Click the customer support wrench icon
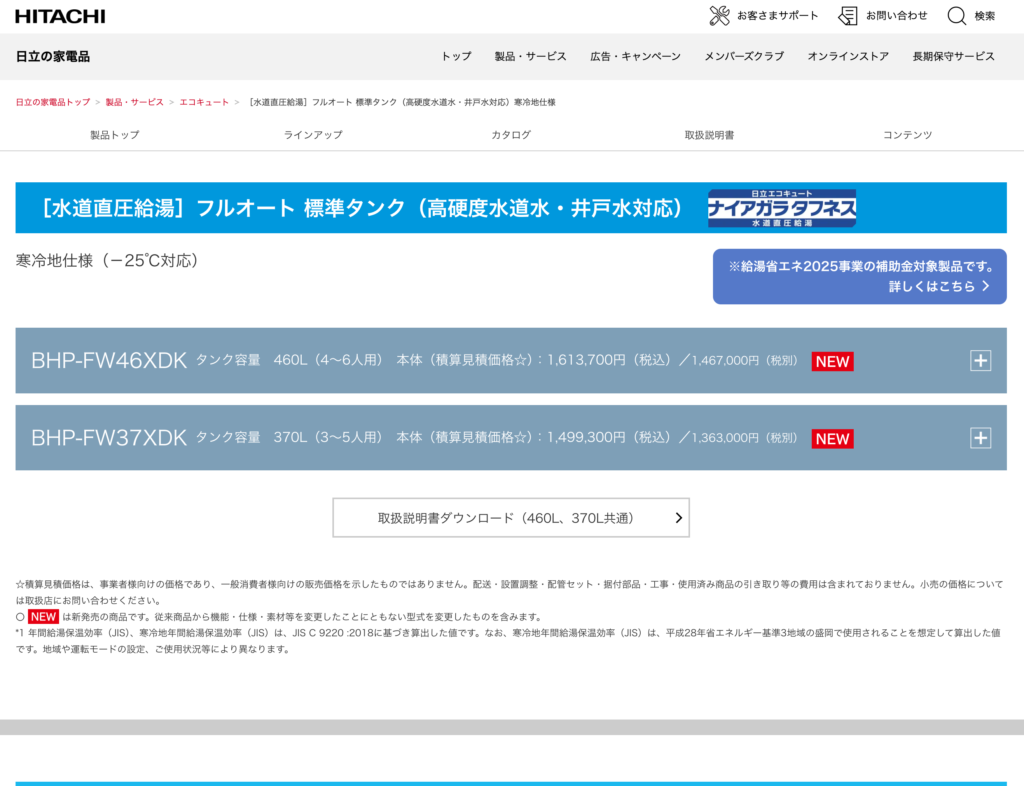 pos(719,16)
